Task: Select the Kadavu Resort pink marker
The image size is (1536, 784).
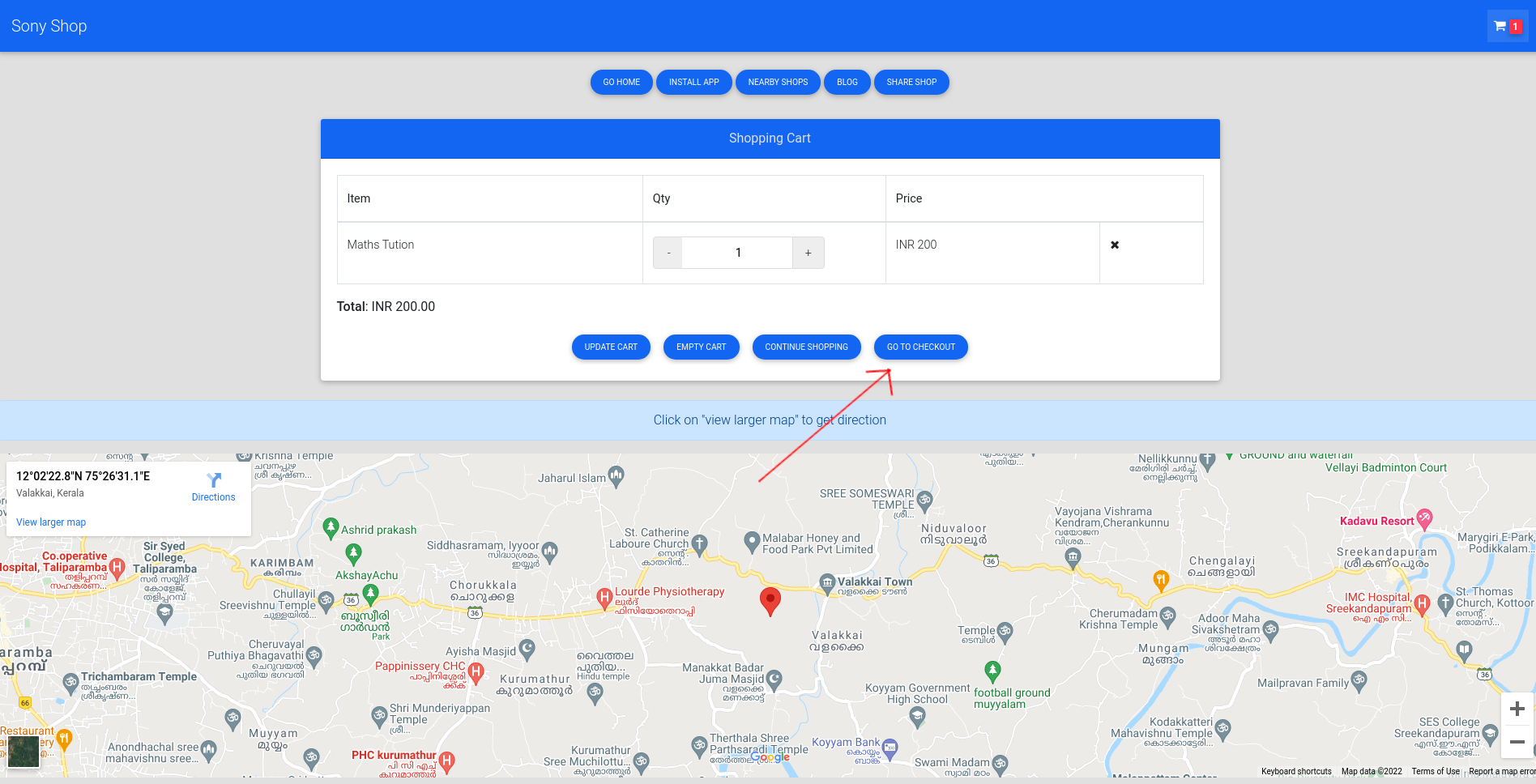Action: [1425, 518]
